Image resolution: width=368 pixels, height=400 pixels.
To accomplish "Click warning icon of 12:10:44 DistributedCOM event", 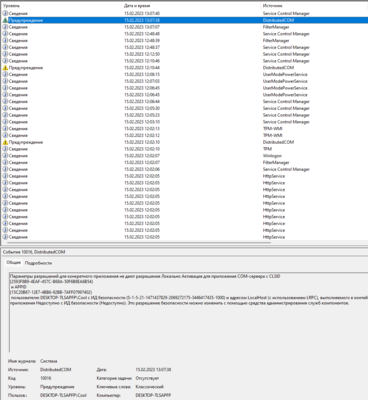I will pos(5,68).
